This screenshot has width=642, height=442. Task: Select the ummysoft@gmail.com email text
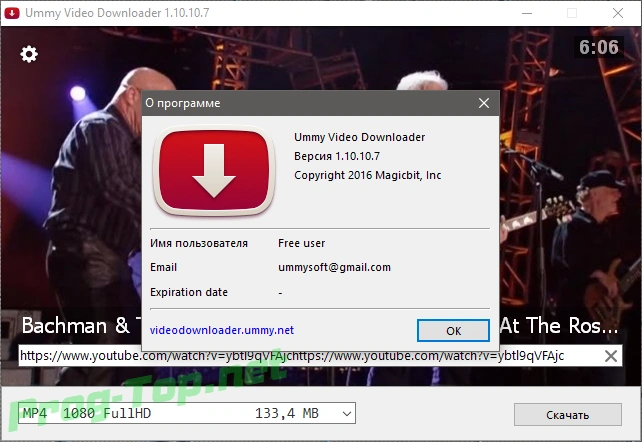tap(334, 267)
